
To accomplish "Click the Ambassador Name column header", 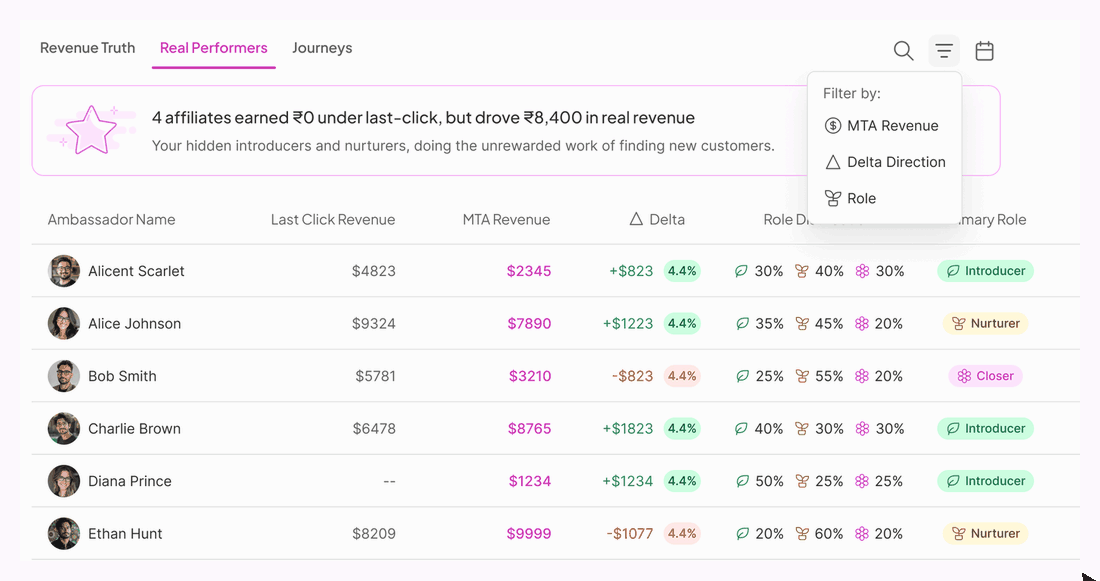I will pyautogui.click(x=112, y=220).
